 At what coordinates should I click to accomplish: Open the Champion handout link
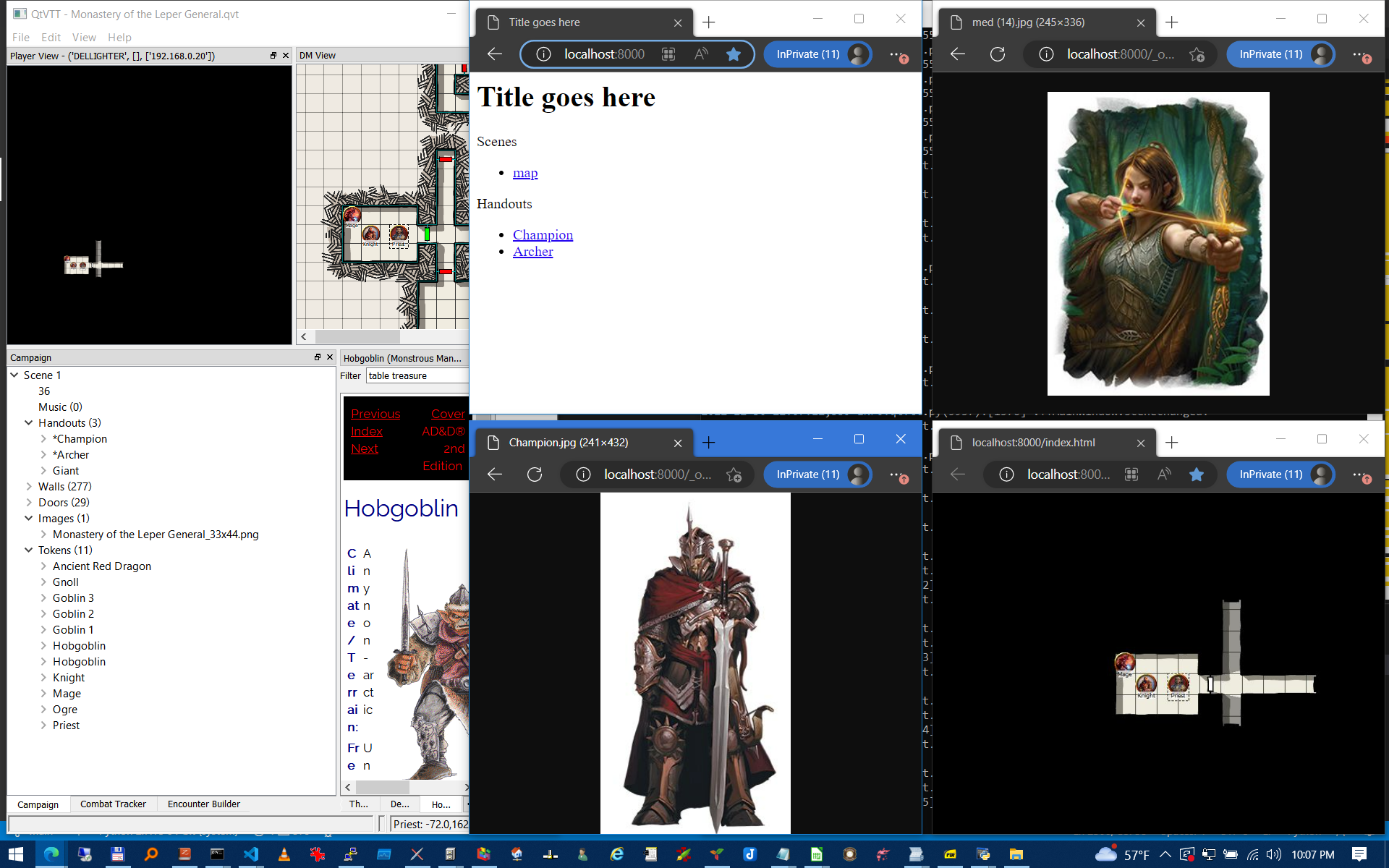543,235
